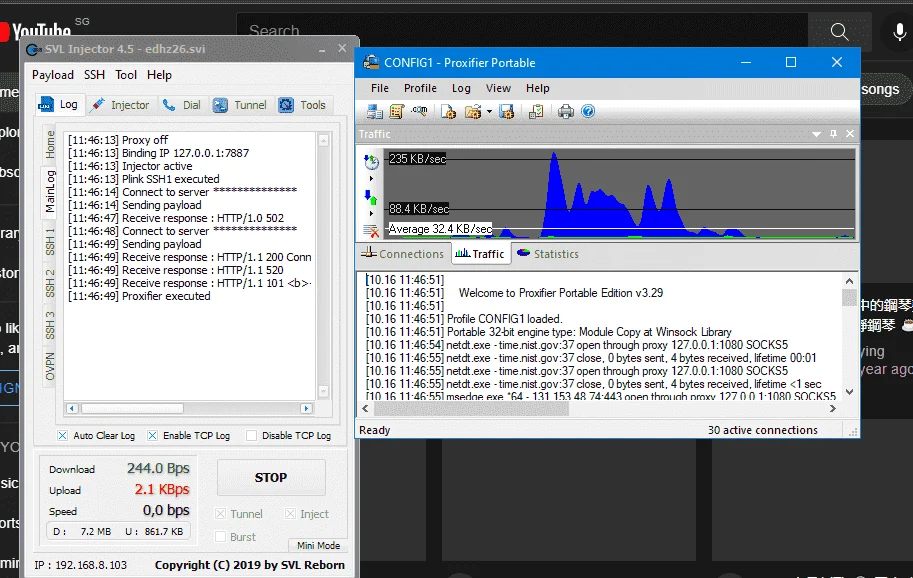The height and width of the screenshot is (578, 913).
Task: Click the Proxifier log scroll right arrow
Action: pos(833,409)
